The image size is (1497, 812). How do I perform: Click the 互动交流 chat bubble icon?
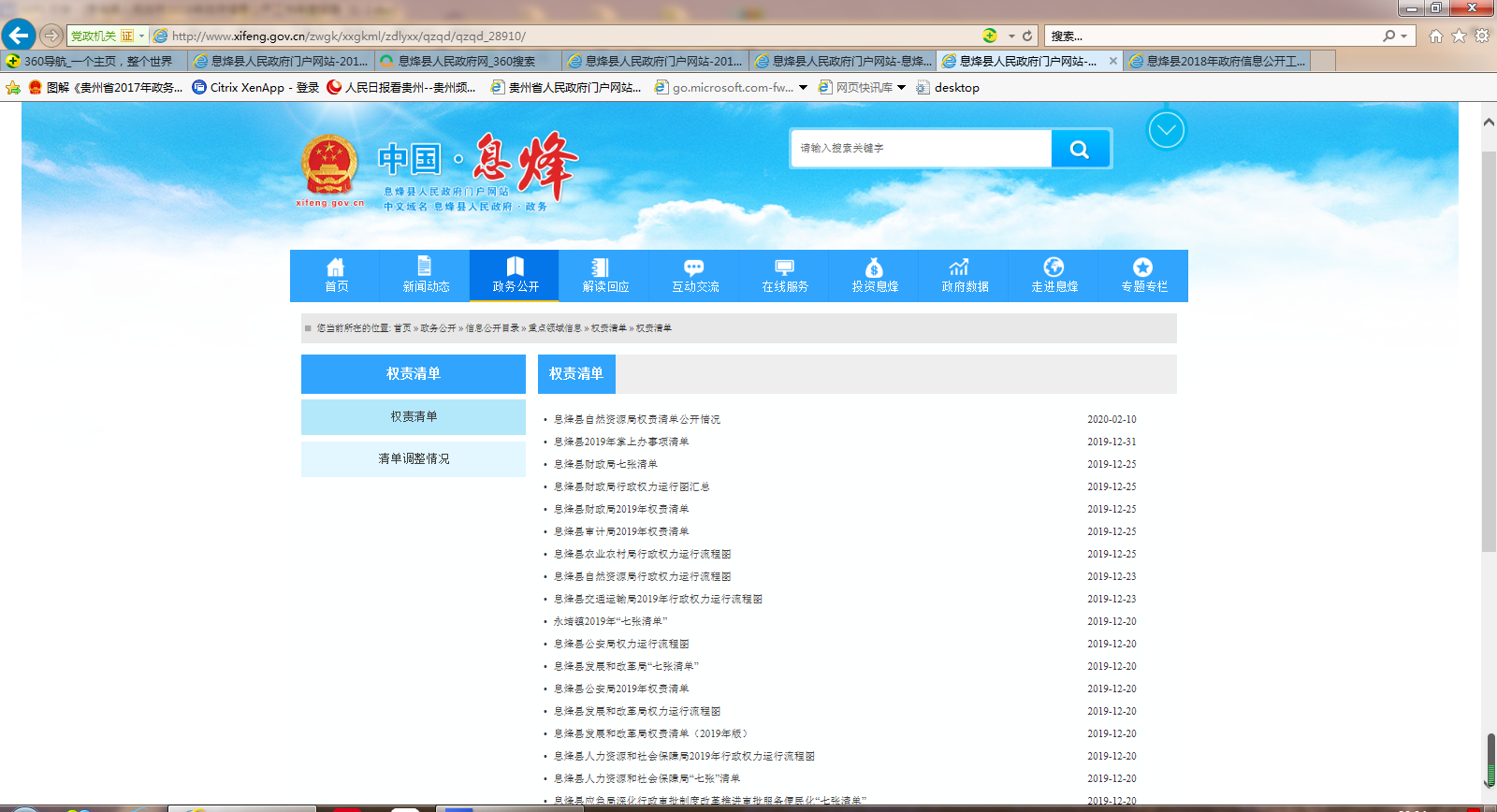click(x=694, y=267)
